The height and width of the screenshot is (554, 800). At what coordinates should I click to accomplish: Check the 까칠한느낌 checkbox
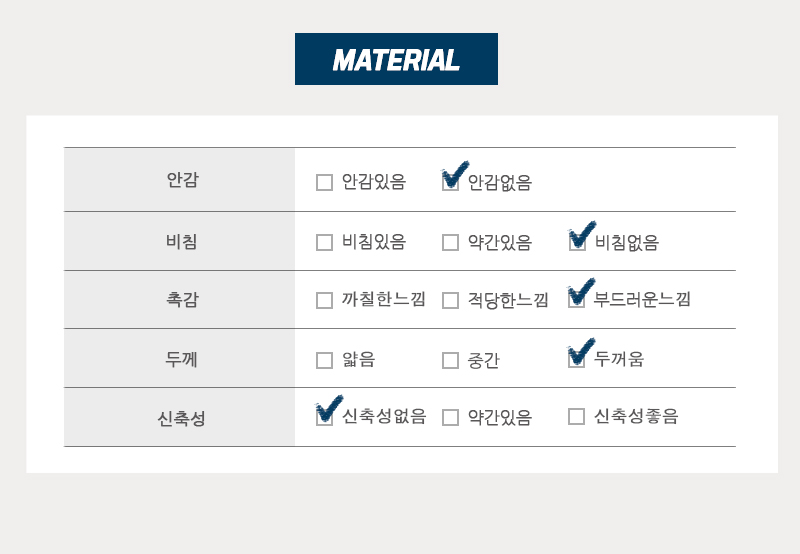tap(324, 300)
